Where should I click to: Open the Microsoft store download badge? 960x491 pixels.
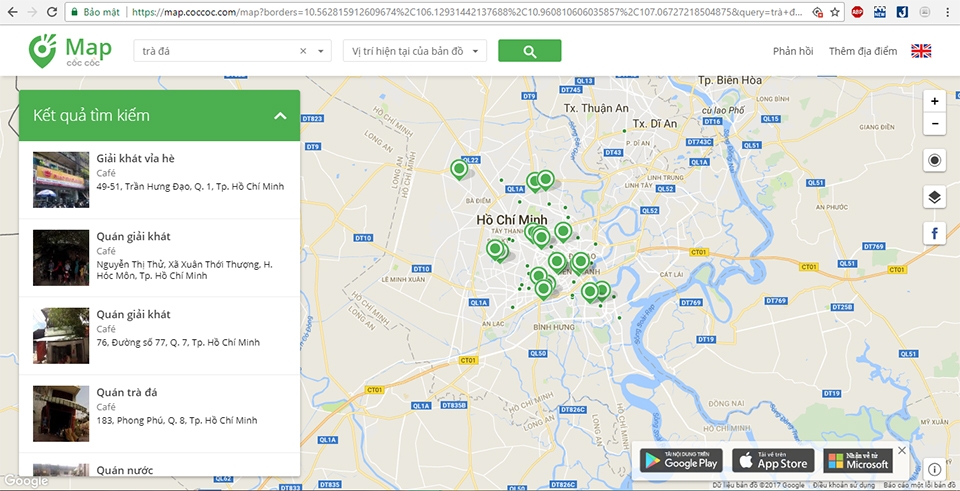point(858,460)
